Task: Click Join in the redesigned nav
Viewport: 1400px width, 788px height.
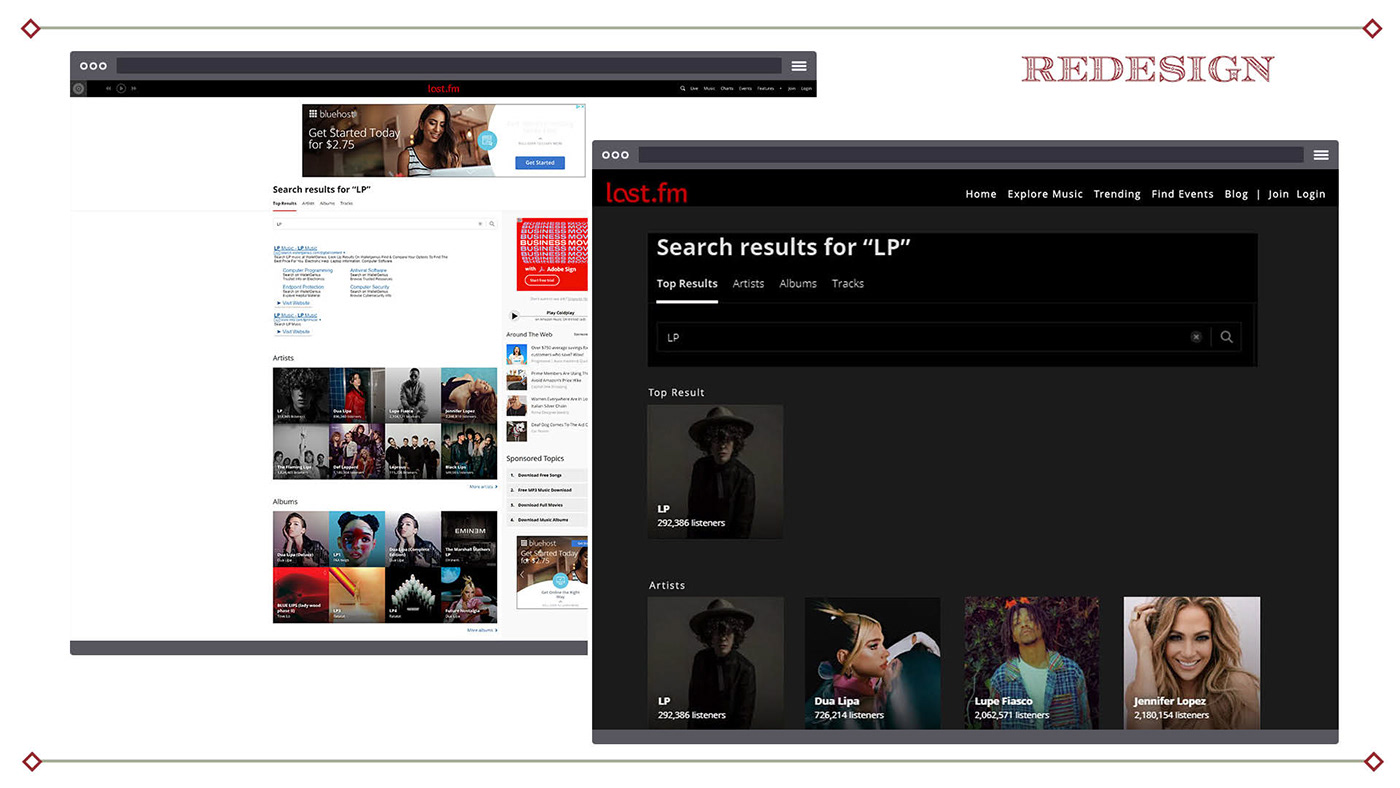Action: coord(1278,194)
